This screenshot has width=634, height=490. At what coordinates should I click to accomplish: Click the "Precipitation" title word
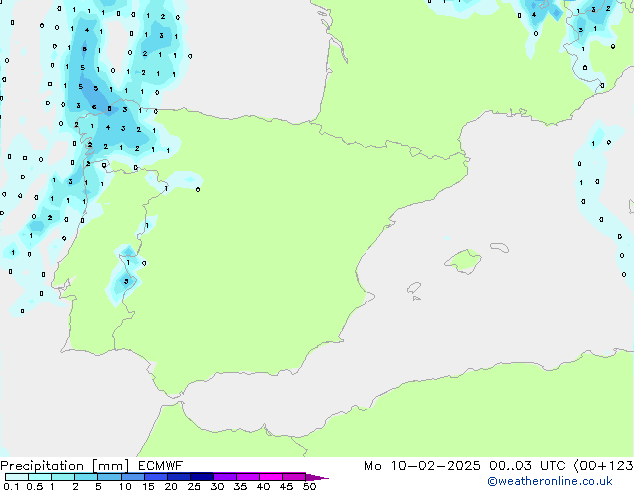(42, 466)
